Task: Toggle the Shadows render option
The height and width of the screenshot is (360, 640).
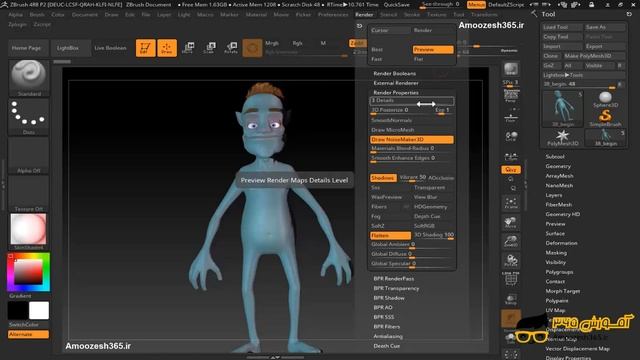Action: pyautogui.click(x=383, y=178)
